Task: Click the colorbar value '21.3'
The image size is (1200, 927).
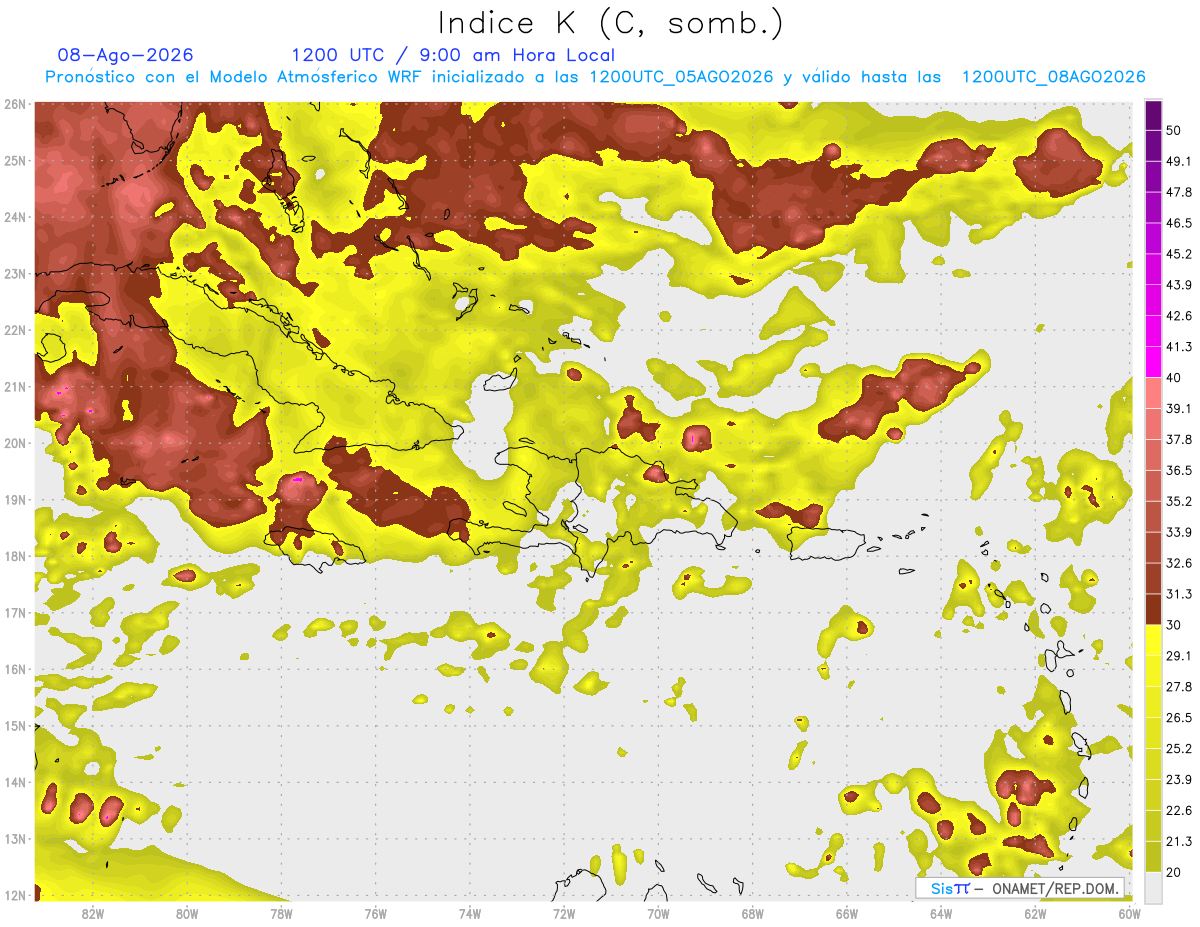Action: (1179, 842)
